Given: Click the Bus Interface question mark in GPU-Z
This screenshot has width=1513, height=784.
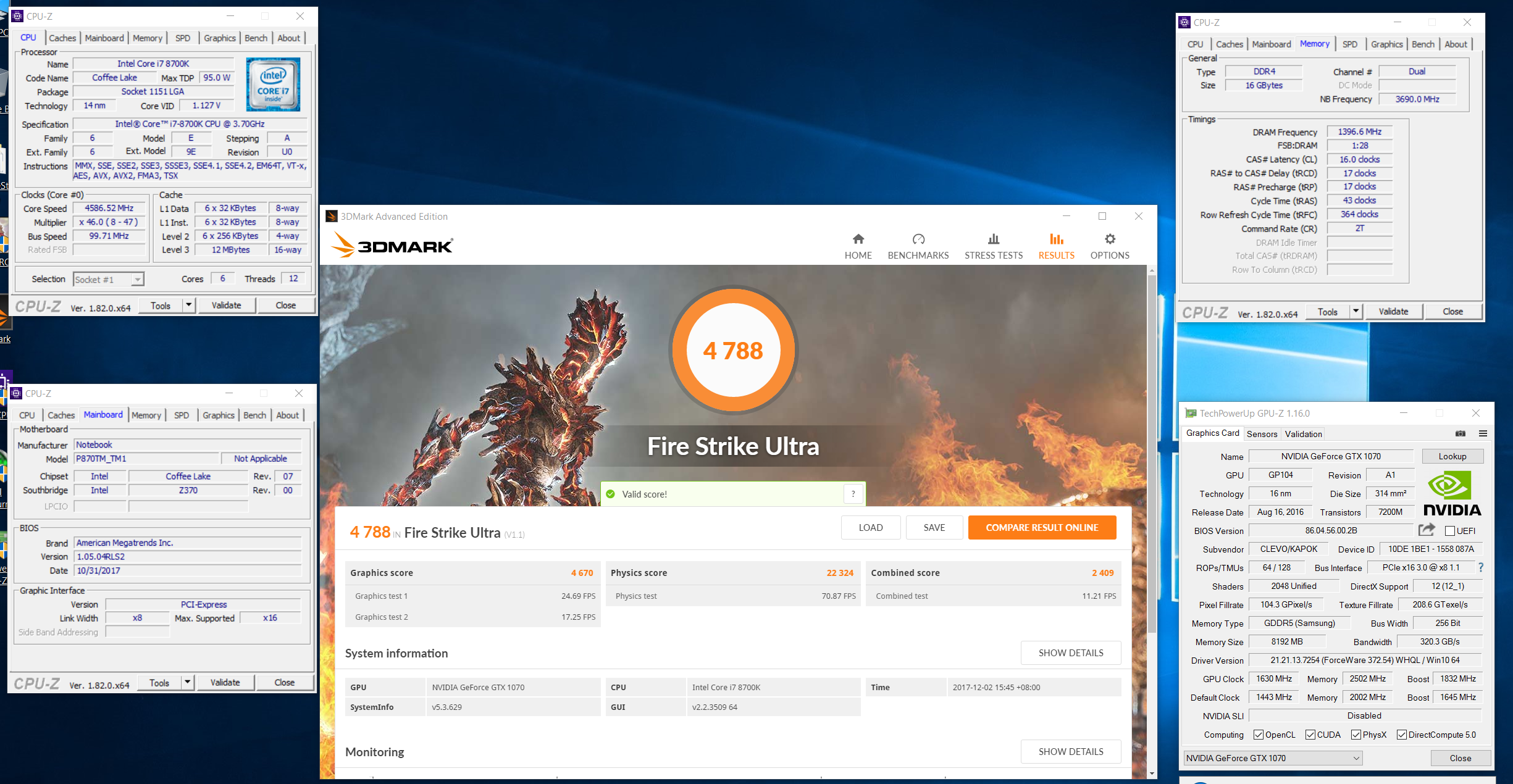Looking at the screenshot, I should click(x=1480, y=567).
